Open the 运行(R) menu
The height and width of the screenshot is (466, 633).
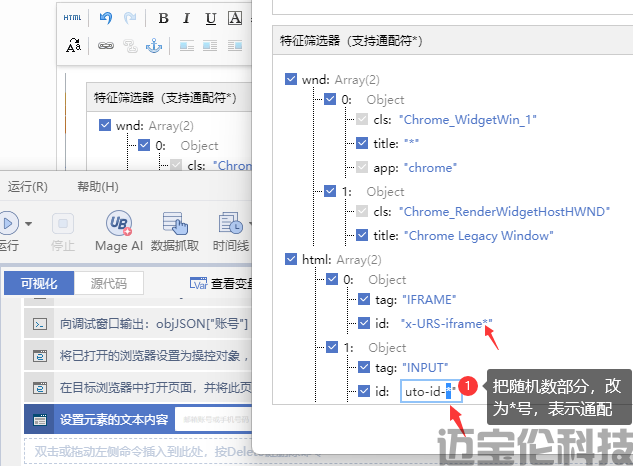[x=28, y=187]
